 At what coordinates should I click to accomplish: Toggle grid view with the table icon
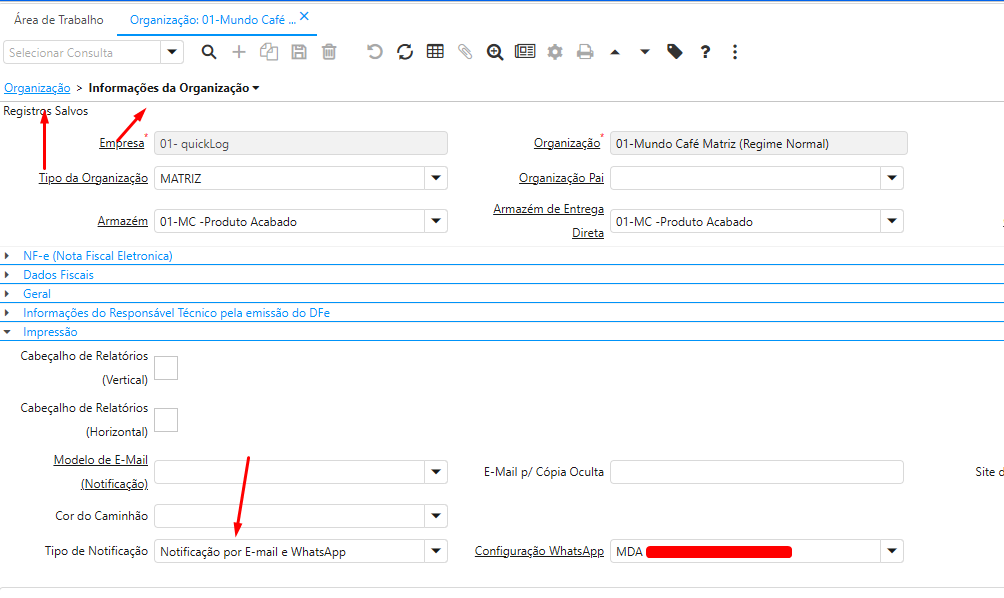point(435,52)
